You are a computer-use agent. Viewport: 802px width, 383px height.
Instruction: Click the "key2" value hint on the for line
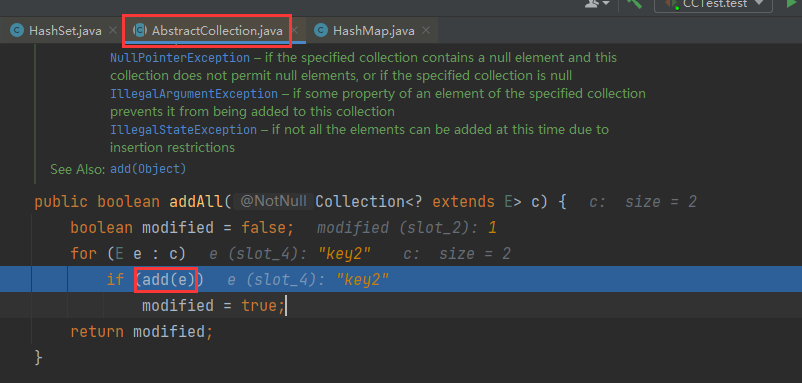(x=345, y=254)
